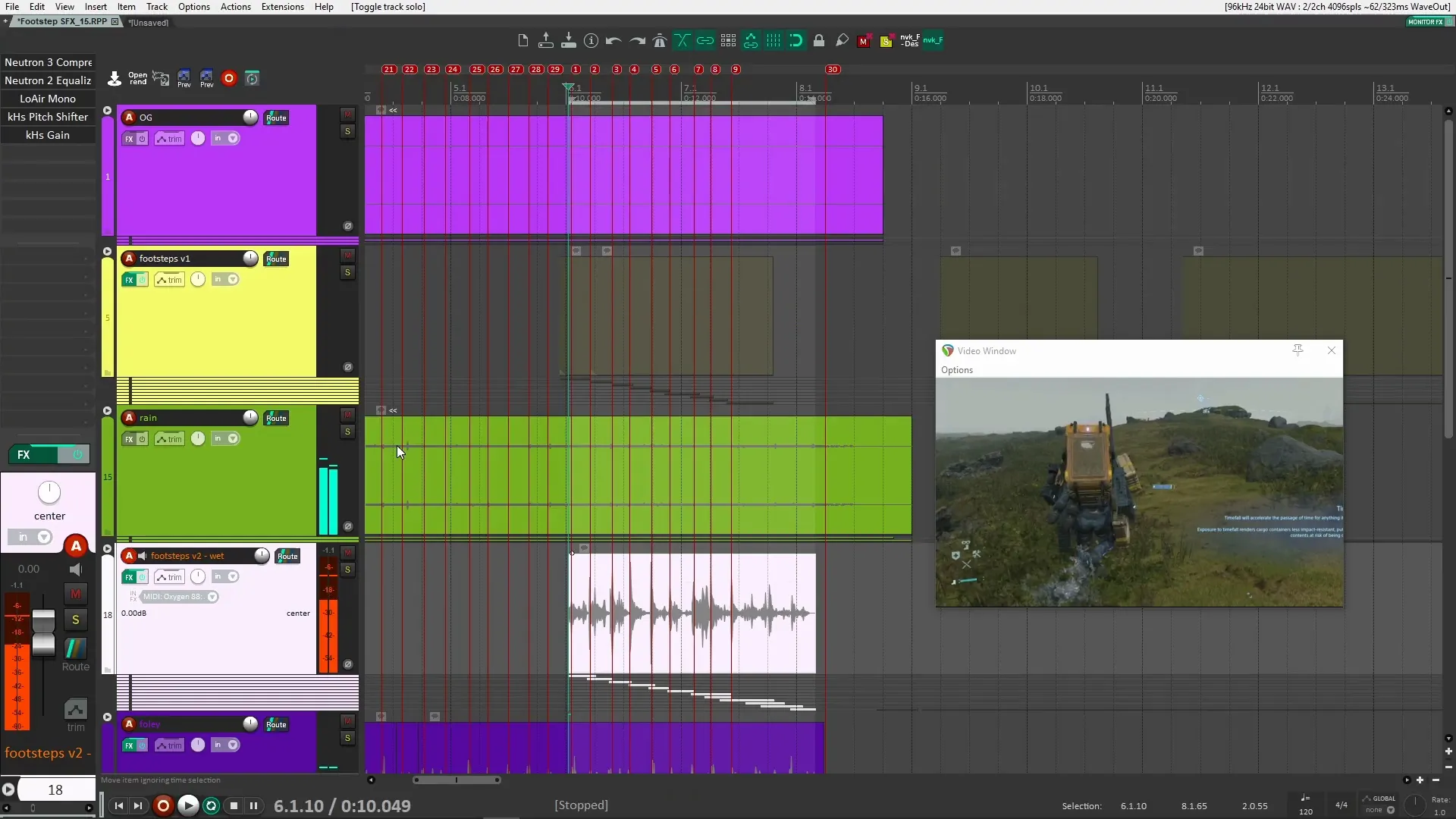Viewport: 1456px width, 819px height.
Task: Open the FX chain on the rain track
Action: point(129,438)
